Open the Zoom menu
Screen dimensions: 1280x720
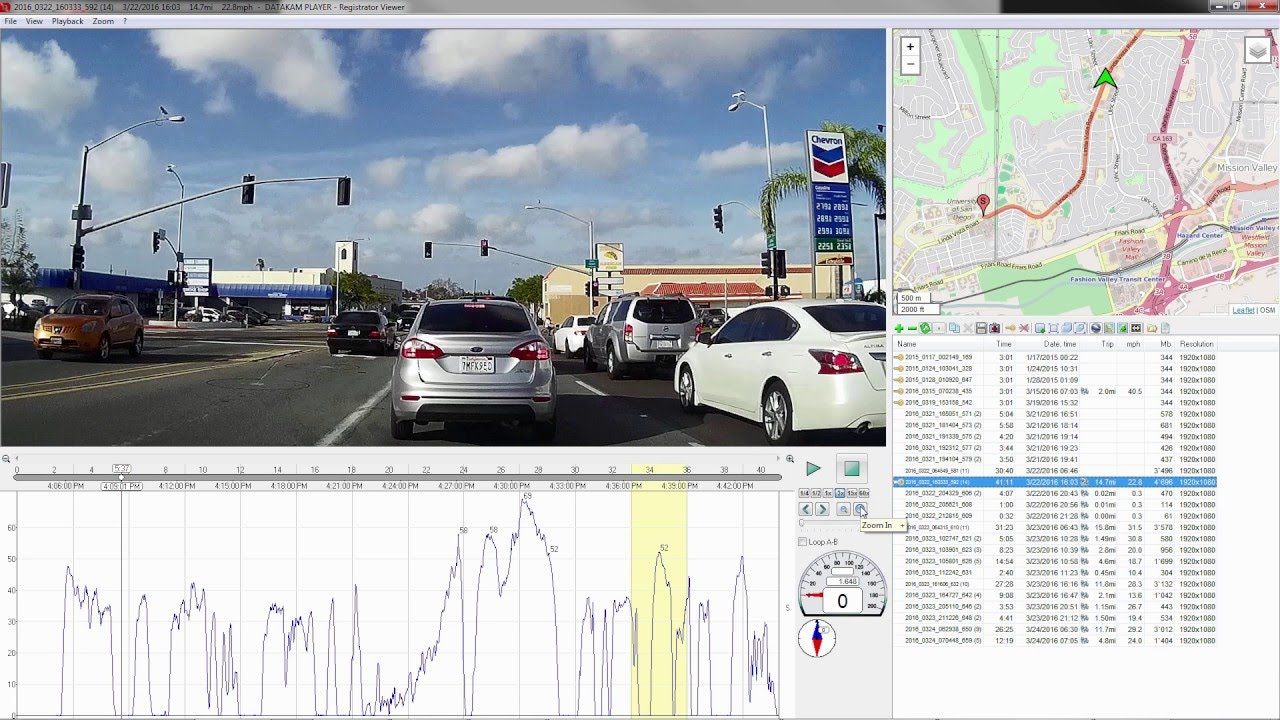pos(103,21)
